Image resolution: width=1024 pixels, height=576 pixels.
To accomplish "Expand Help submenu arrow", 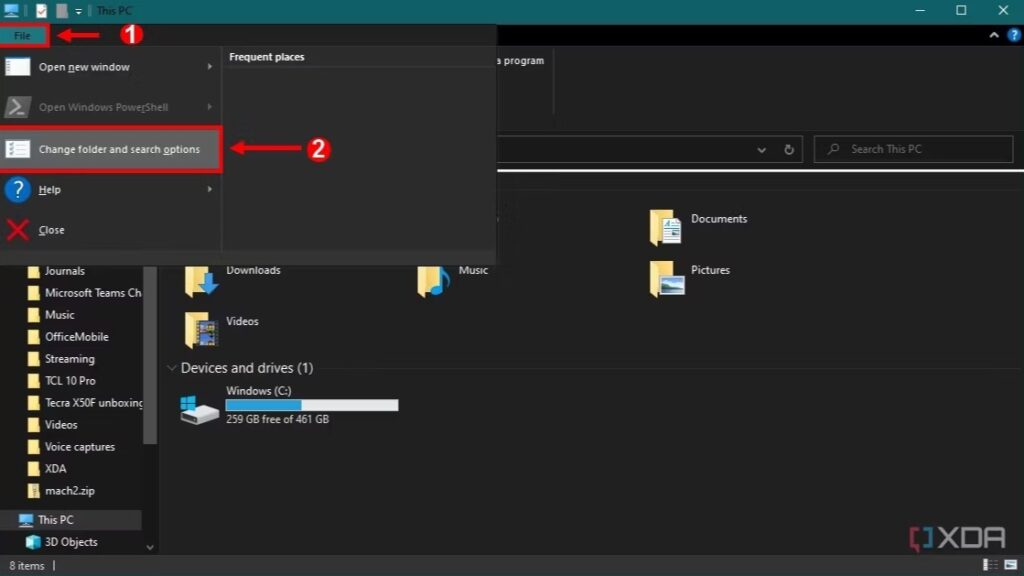I will 210,189.
